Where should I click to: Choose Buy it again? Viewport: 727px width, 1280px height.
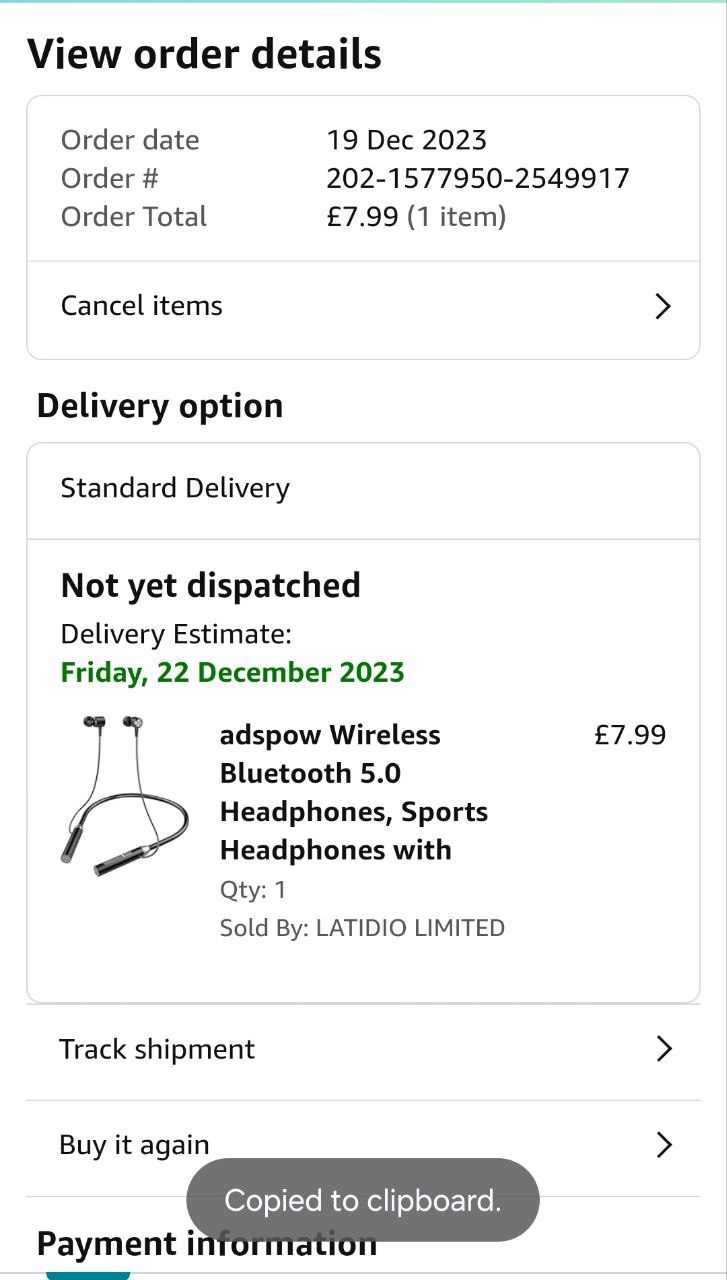[x=134, y=1145]
